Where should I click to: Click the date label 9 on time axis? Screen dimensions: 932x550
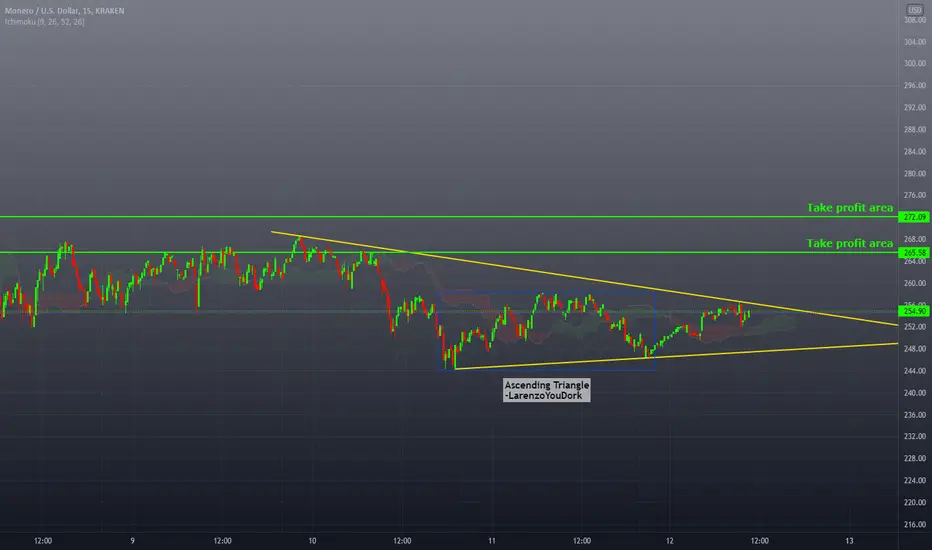tap(133, 540)
